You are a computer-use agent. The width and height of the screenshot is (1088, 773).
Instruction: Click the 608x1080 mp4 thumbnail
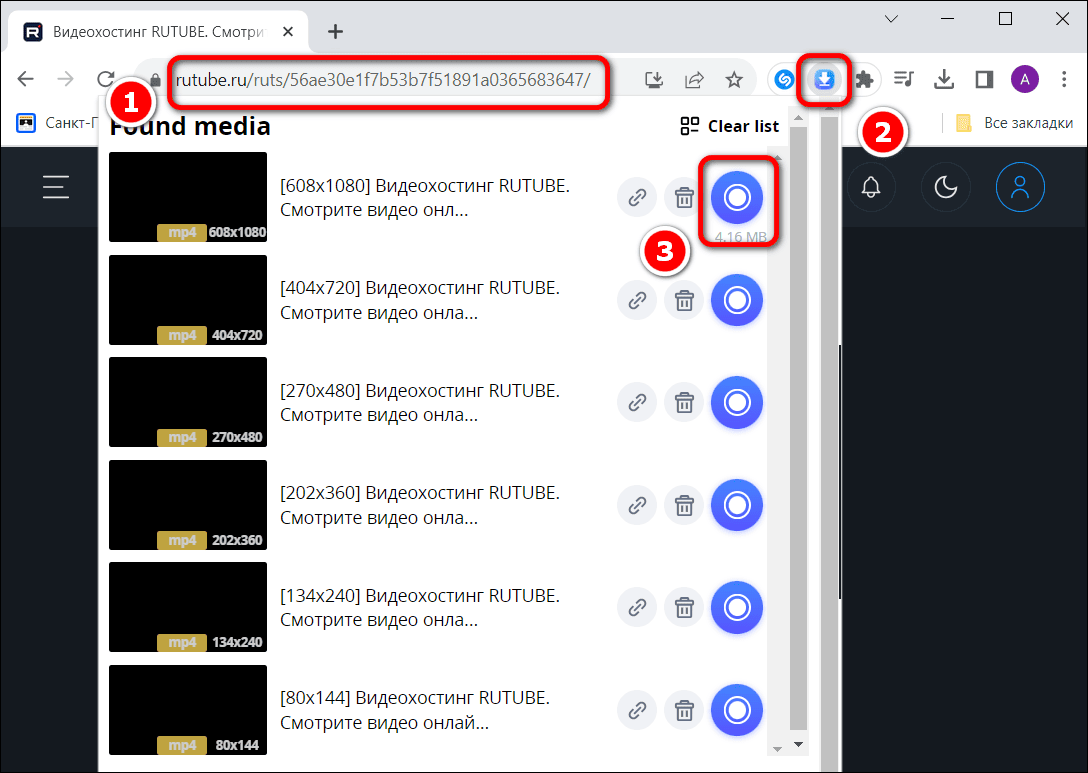pos(188,197)
